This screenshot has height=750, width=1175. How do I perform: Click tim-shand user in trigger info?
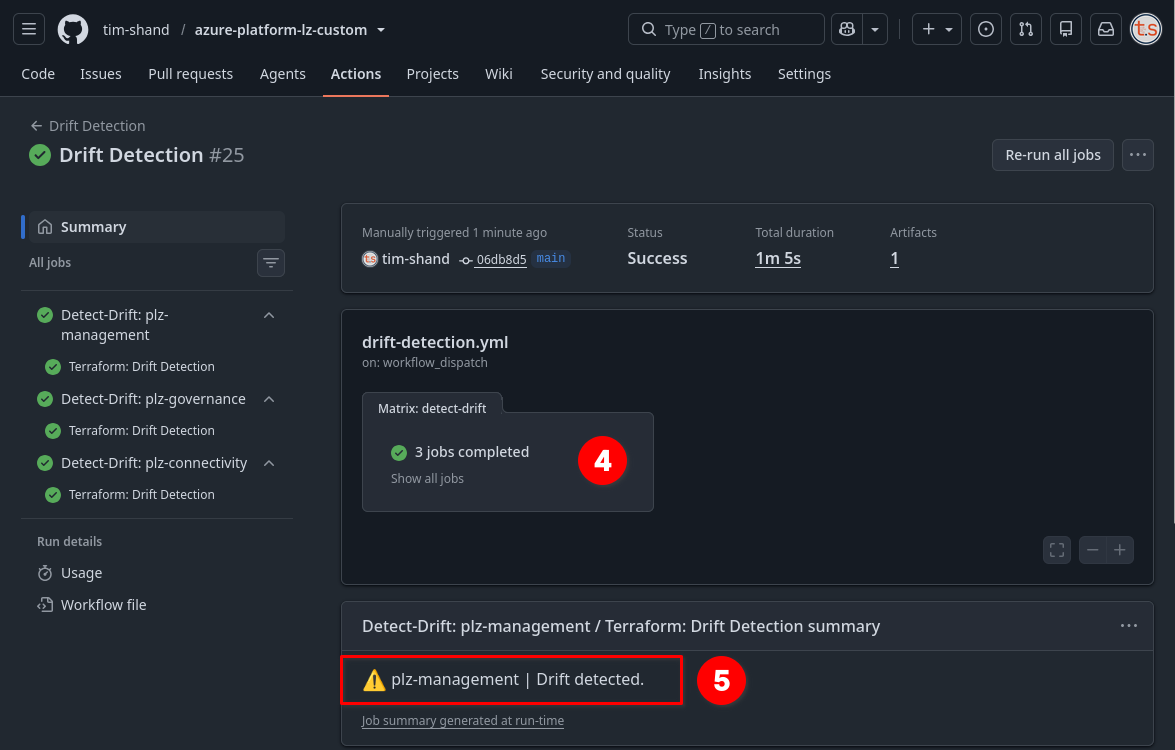(416, 258)
